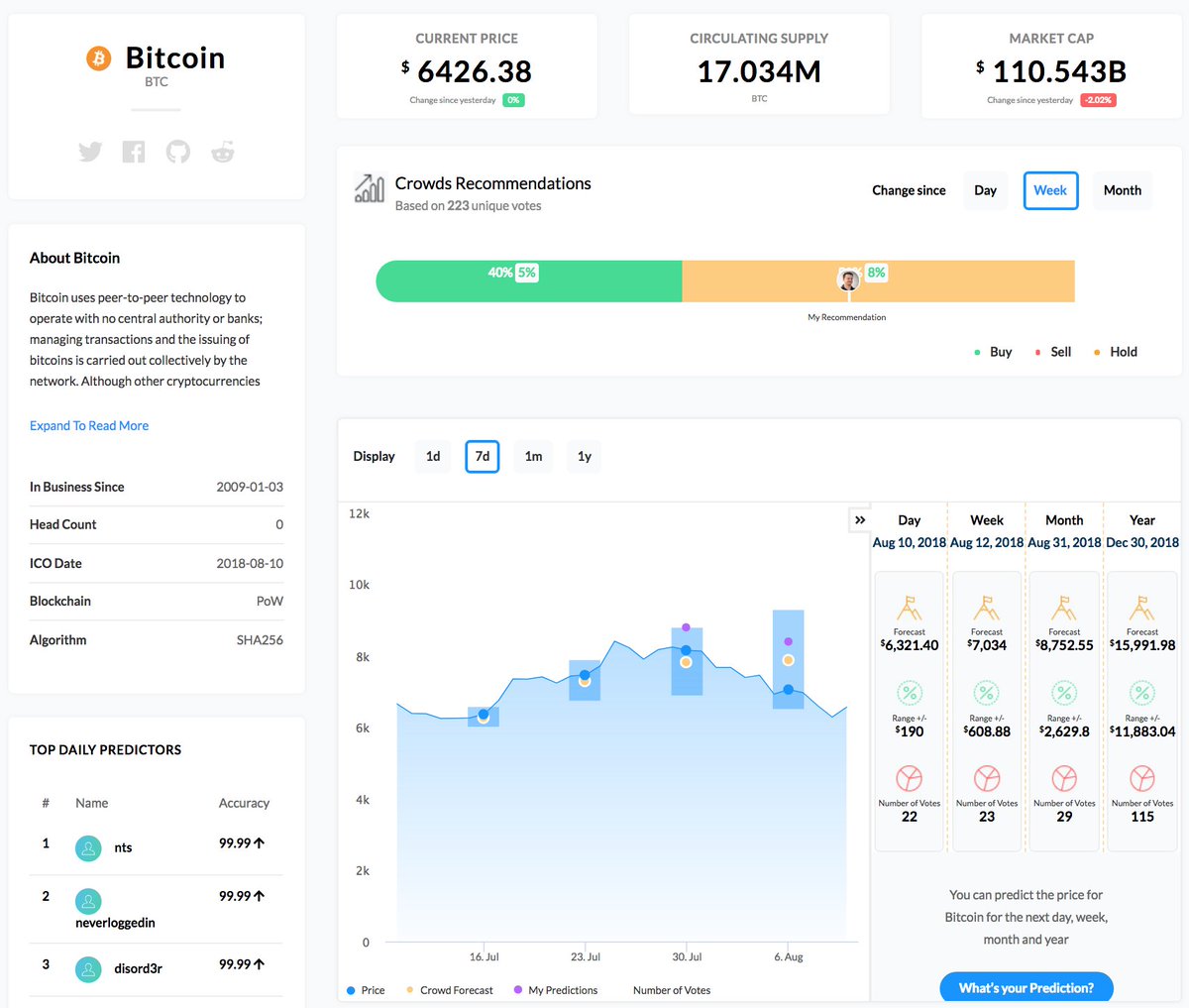Click the Week forecast flag icon
This screenshot has height=1008, width=1189.
987,609
